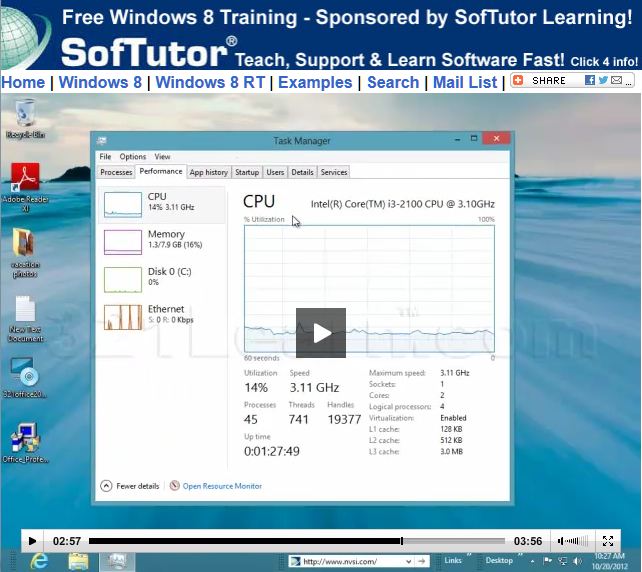Collapse with the Fewer details button
The image size is (642, 572).
pos(130,486)
